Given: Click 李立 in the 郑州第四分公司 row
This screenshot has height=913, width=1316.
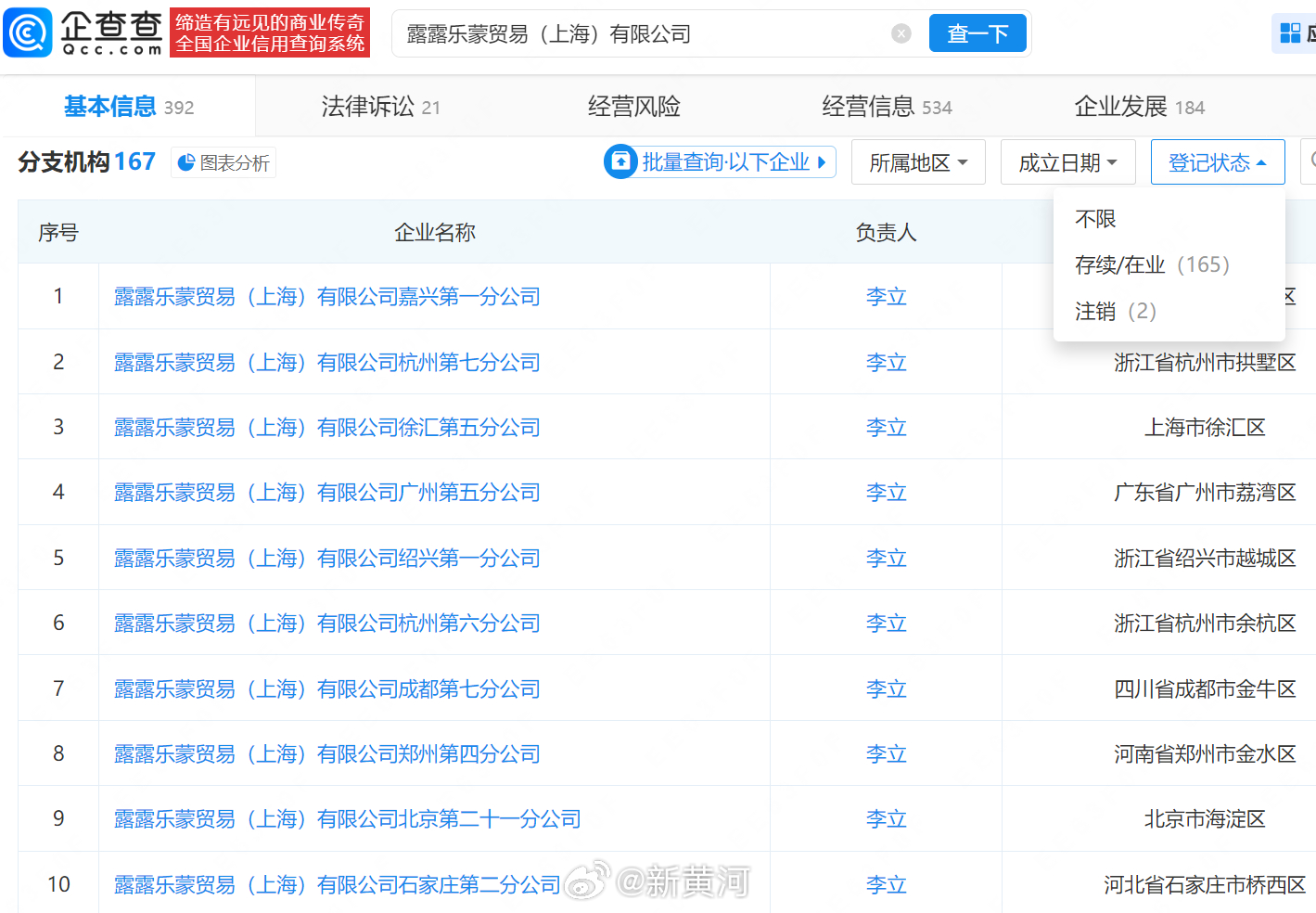Looking at the screenshot, I should pos(886,754).
